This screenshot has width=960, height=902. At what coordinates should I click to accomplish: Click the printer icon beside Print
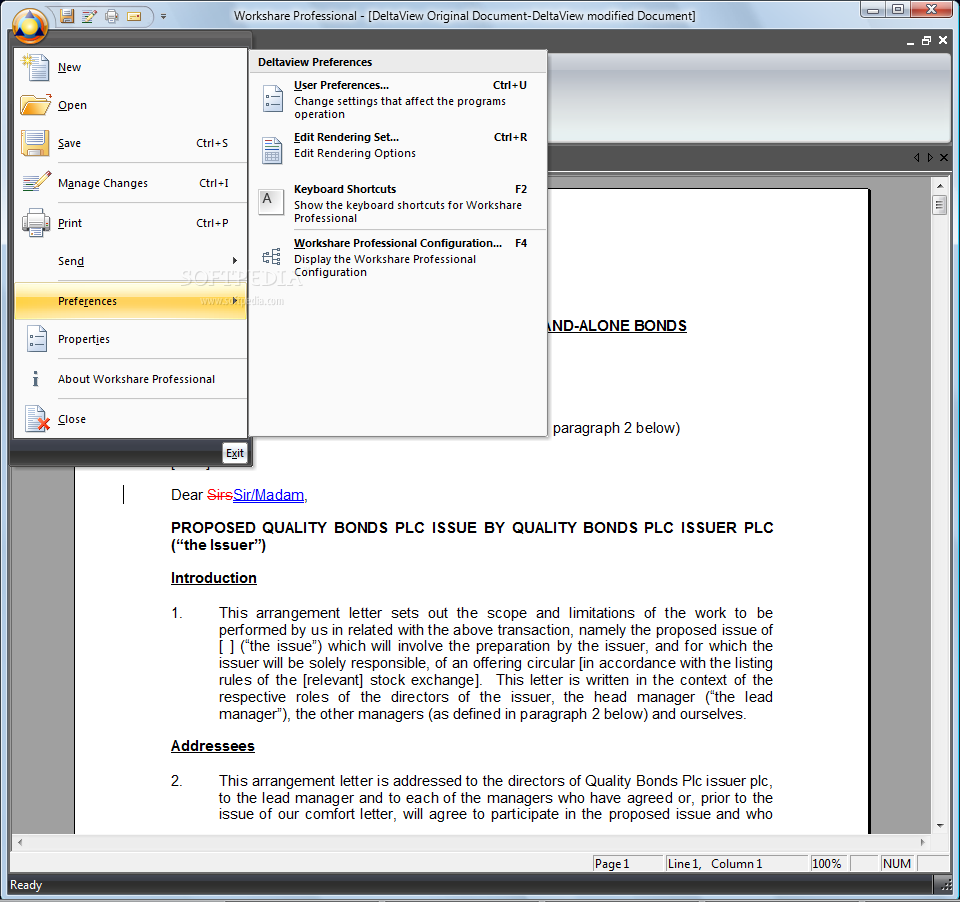point(36,223)
